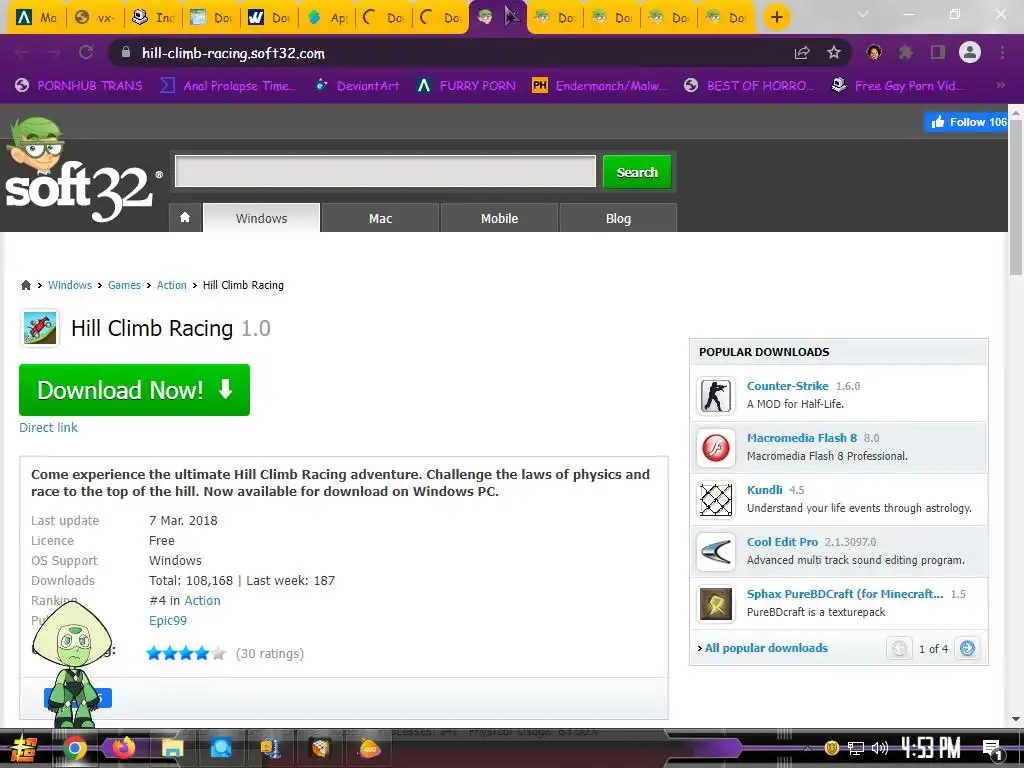Switch to the 'vx-' browser tab
Viewport: 1024px width, 768px height.
click(95, 18)
